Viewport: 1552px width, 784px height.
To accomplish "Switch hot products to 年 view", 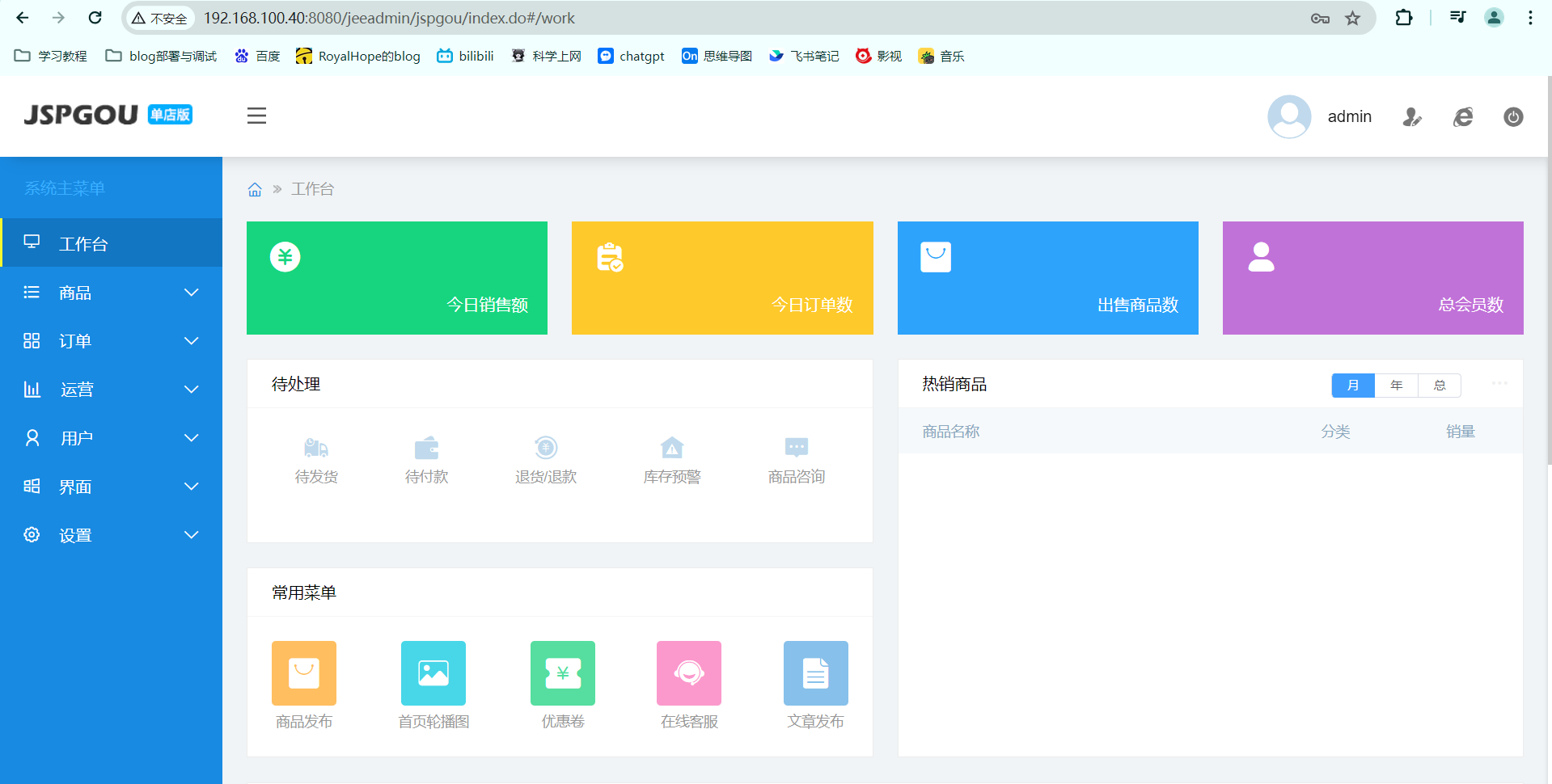I will 1396,386.
